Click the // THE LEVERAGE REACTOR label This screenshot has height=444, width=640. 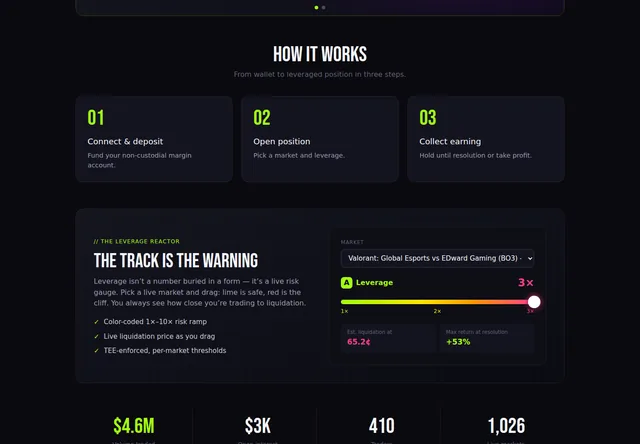point(137,241)
